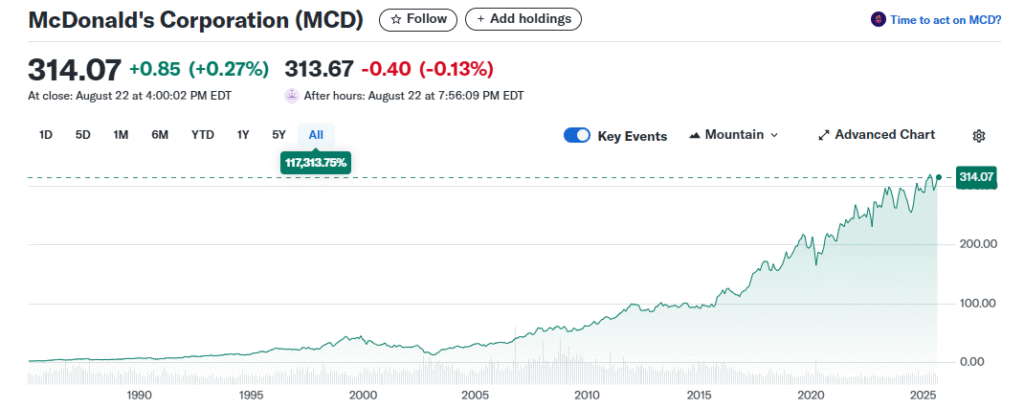Click the 117,313.75% gain badge

pos(316,162)
